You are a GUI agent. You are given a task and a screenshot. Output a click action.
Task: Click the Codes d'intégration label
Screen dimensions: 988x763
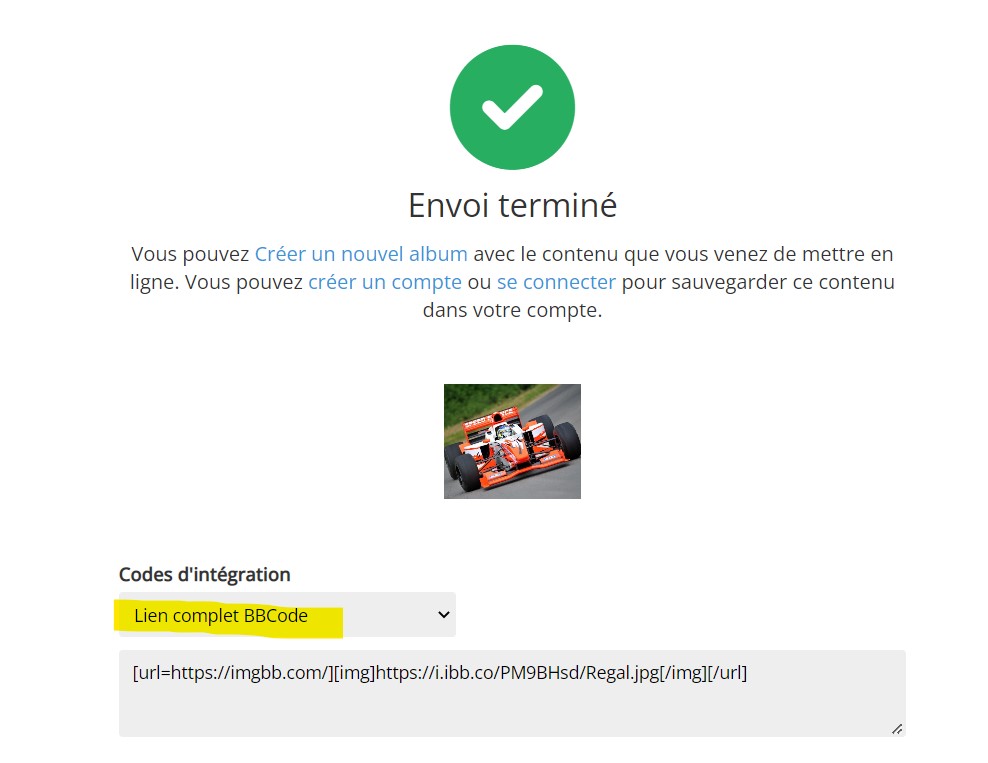205,575
